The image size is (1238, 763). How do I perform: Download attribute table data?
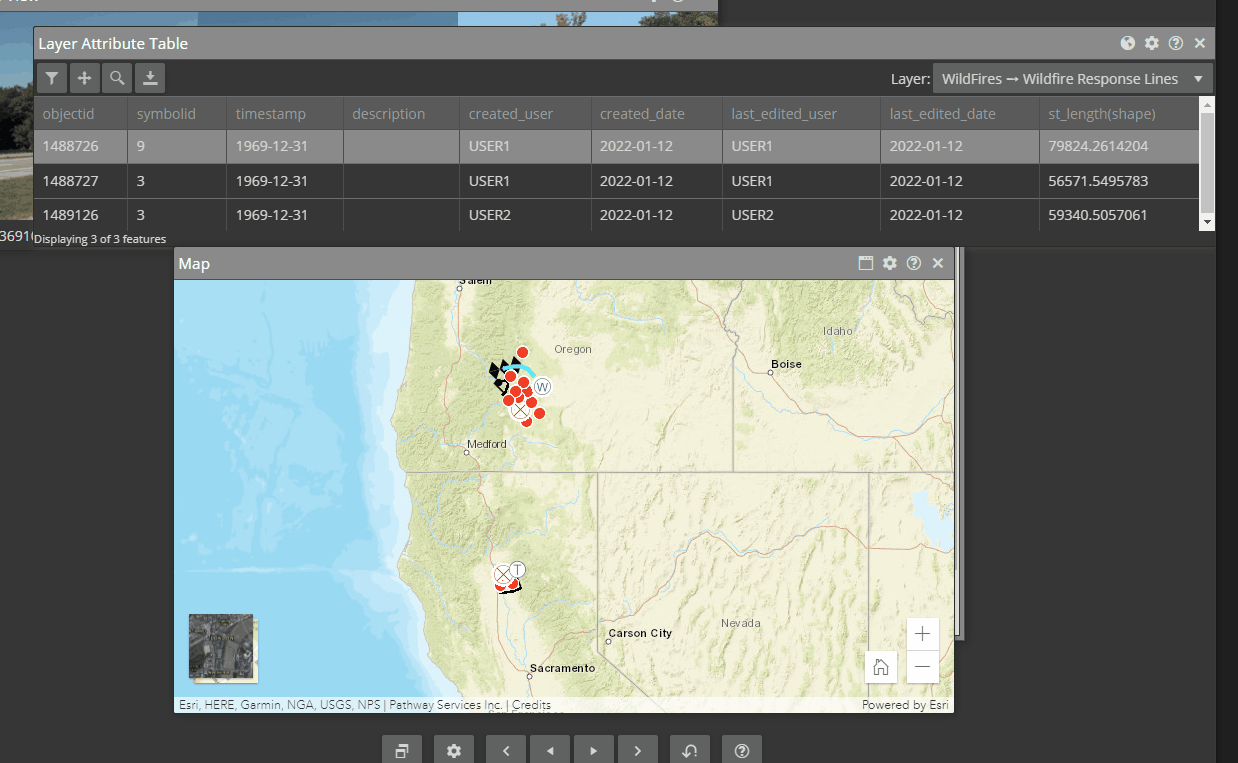click(x=149, y=78)
